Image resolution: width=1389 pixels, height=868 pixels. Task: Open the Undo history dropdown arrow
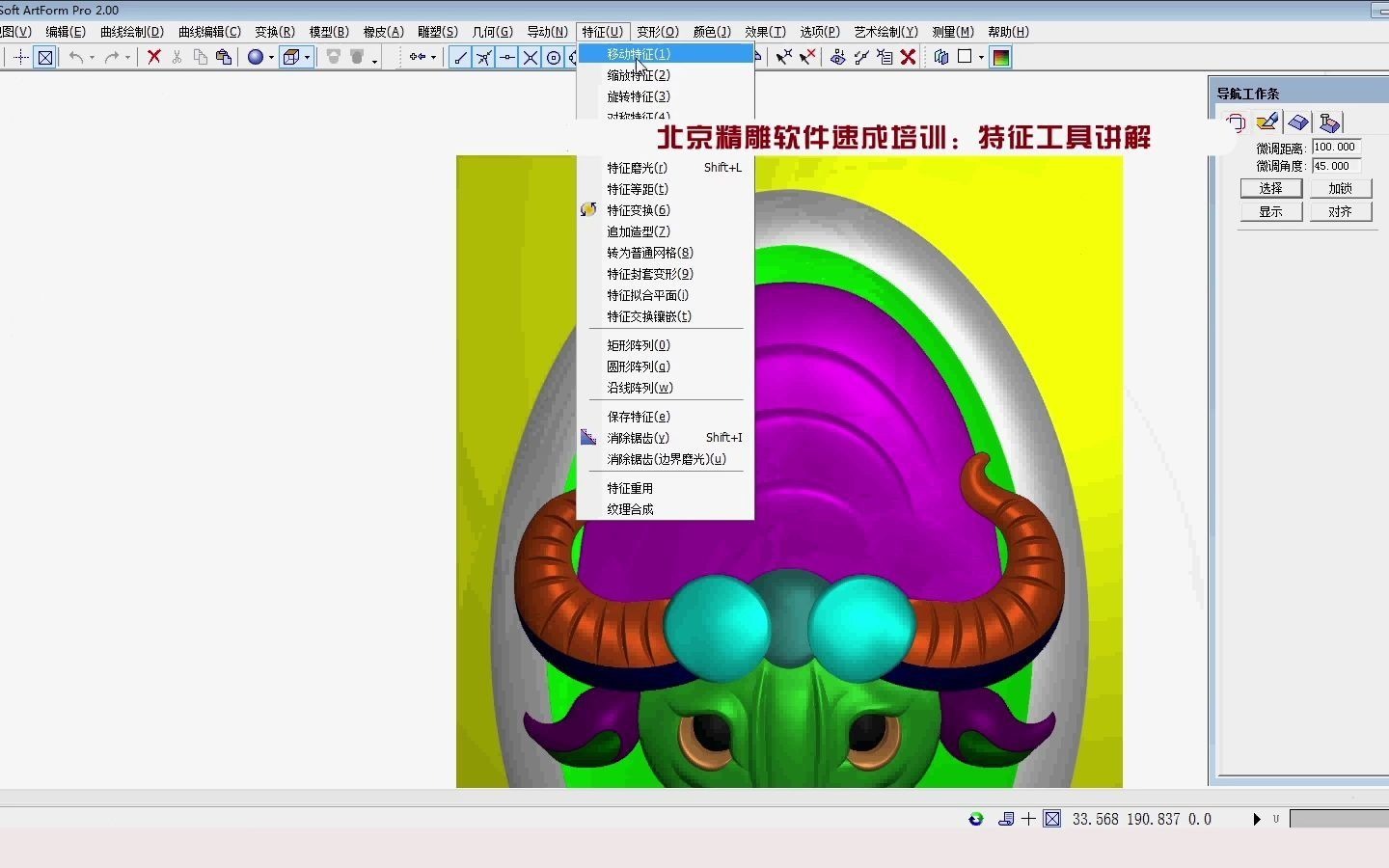pyautogui.click(x=93, y=58)
